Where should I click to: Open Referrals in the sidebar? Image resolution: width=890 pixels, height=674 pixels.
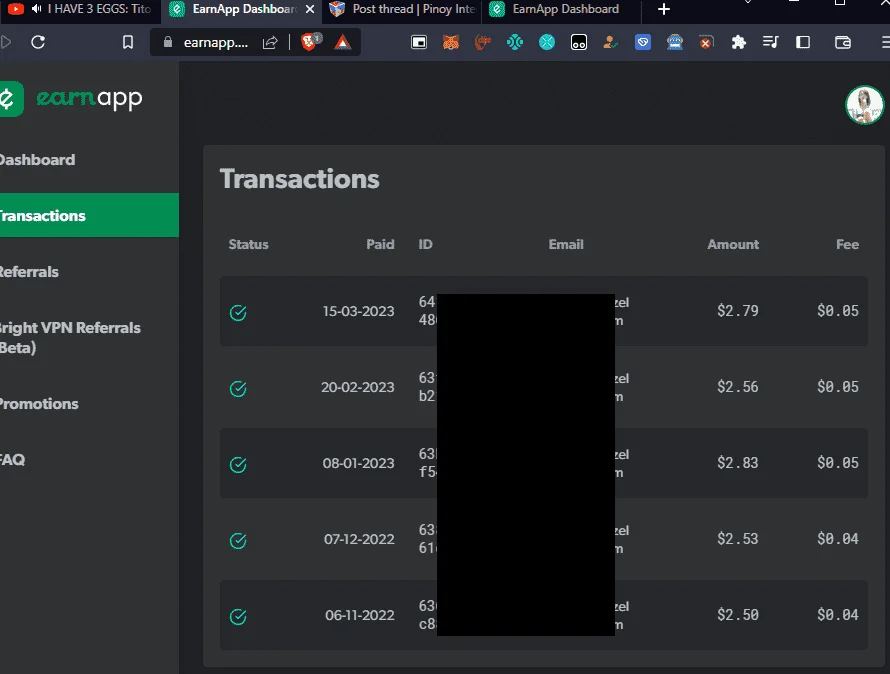point(29,272)
